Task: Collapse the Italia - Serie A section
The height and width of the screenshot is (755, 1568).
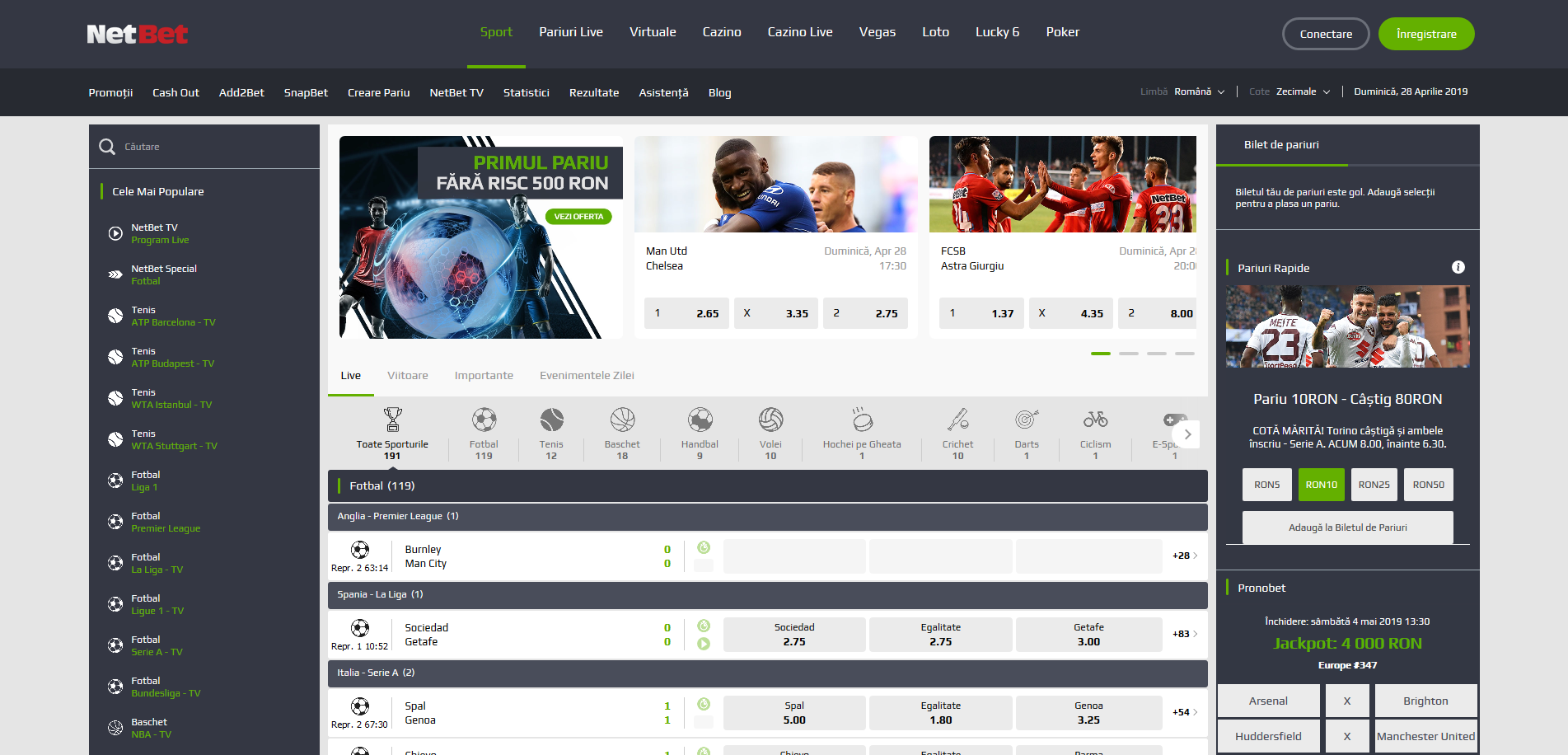Action: [767, 673]
